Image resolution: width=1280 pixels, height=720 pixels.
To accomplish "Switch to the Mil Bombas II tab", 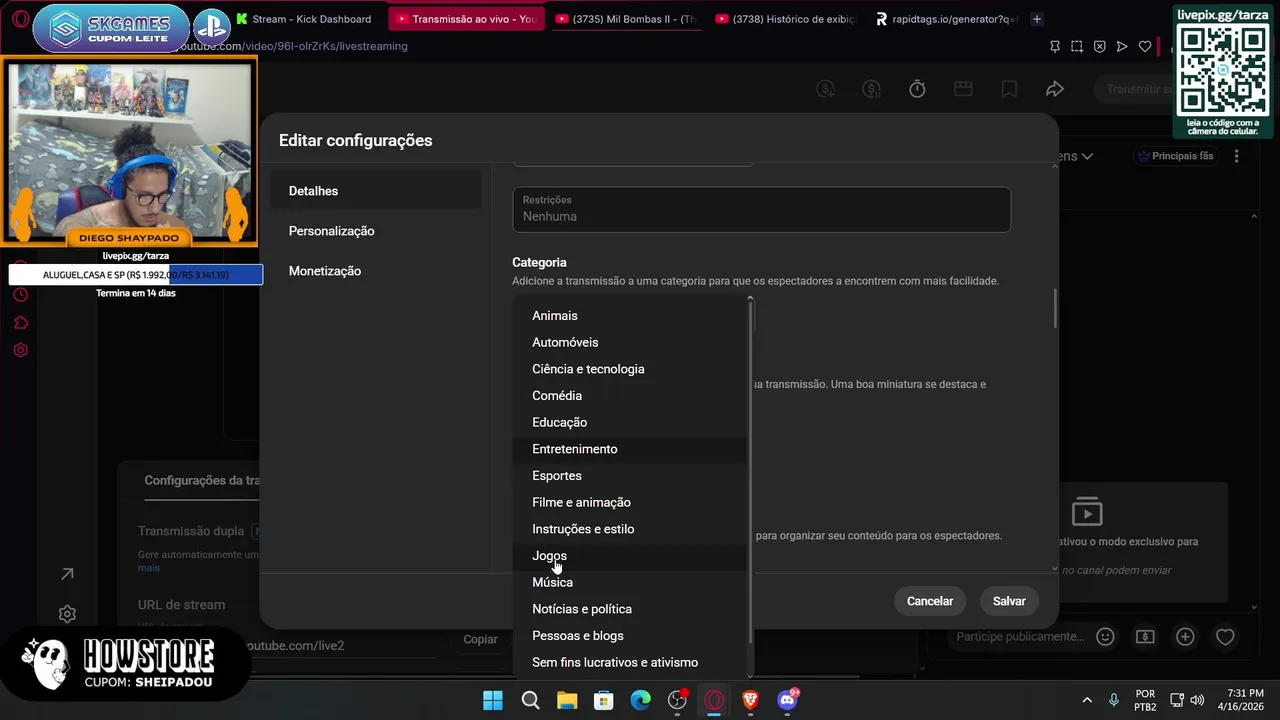I will point(625,19).
